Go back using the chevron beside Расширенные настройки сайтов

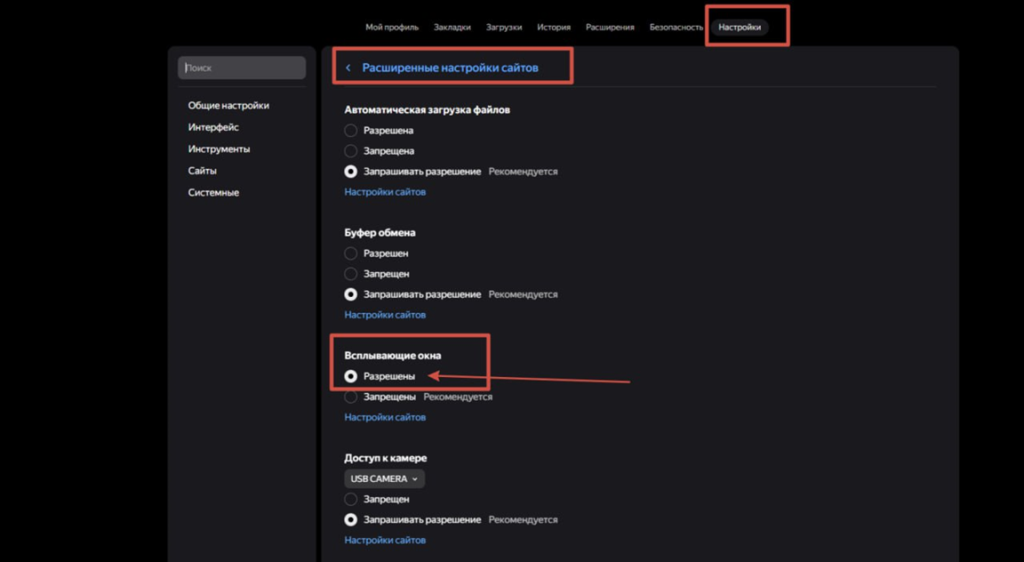[348, 68]
